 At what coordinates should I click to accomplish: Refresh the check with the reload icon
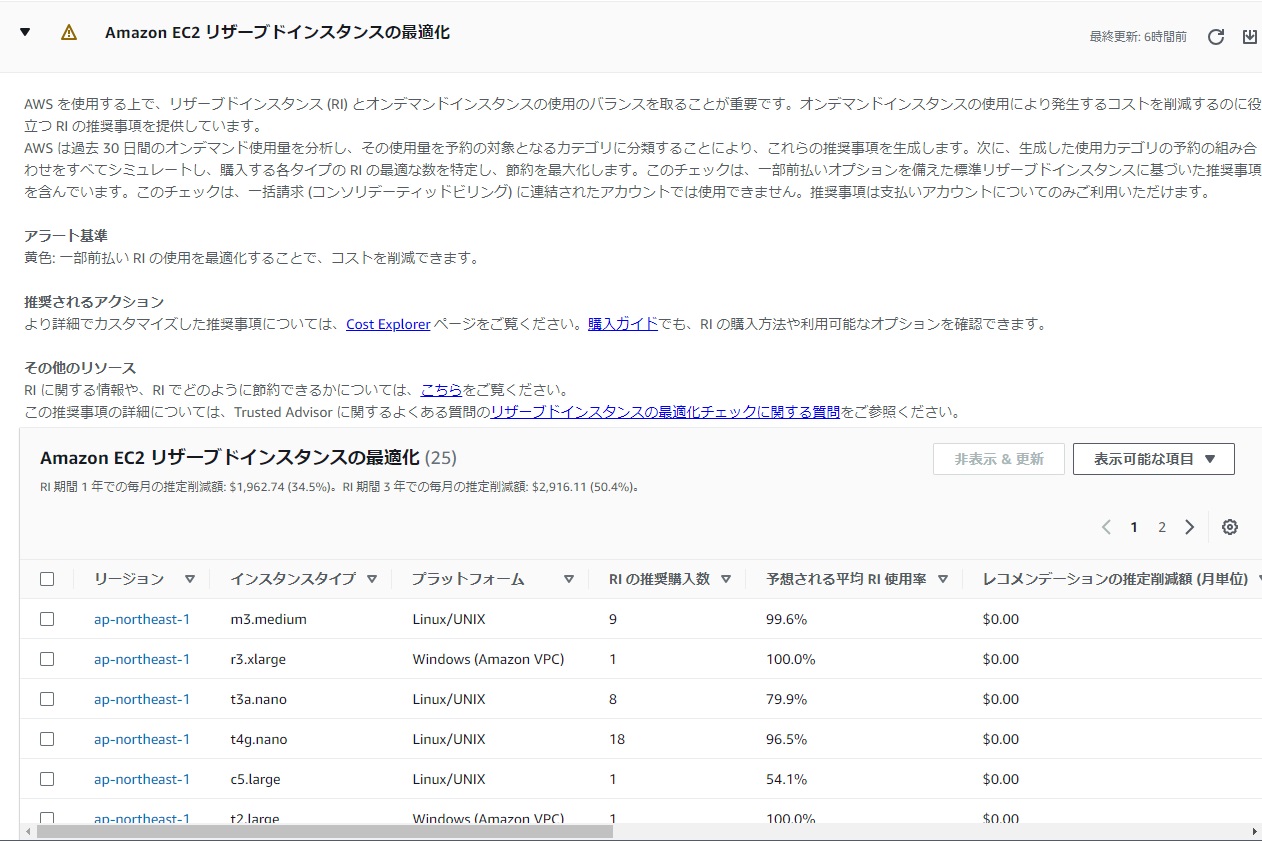pyautogui.click(x=1216, y=37)
